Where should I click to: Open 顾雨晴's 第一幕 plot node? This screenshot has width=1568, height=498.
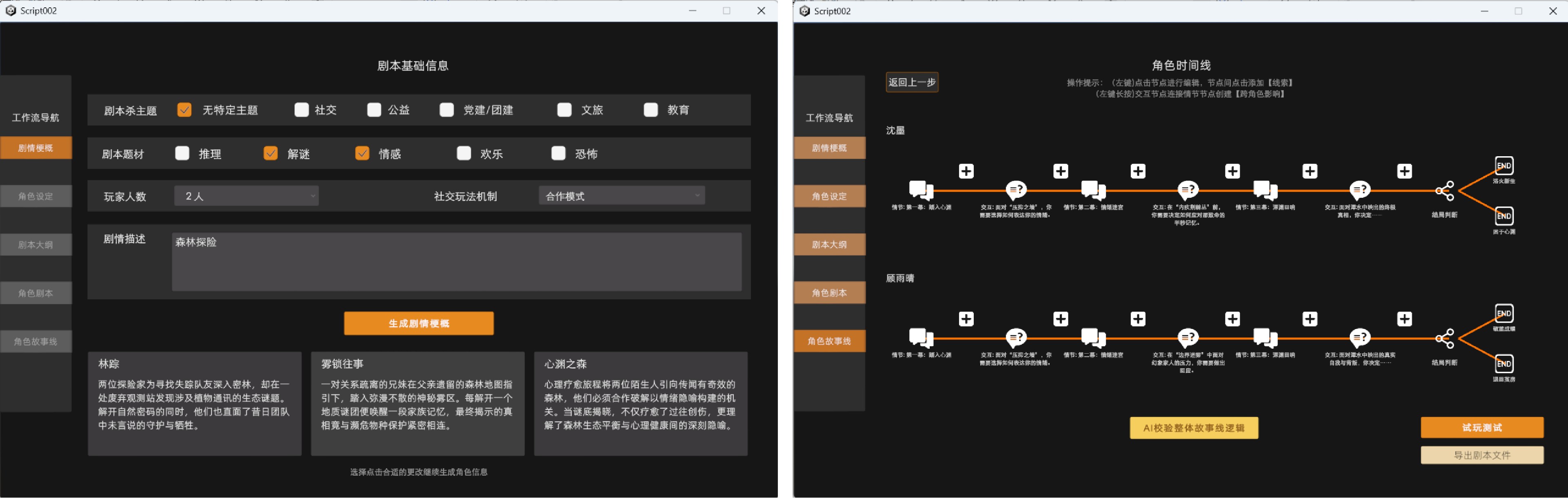[x=921, y=338]
